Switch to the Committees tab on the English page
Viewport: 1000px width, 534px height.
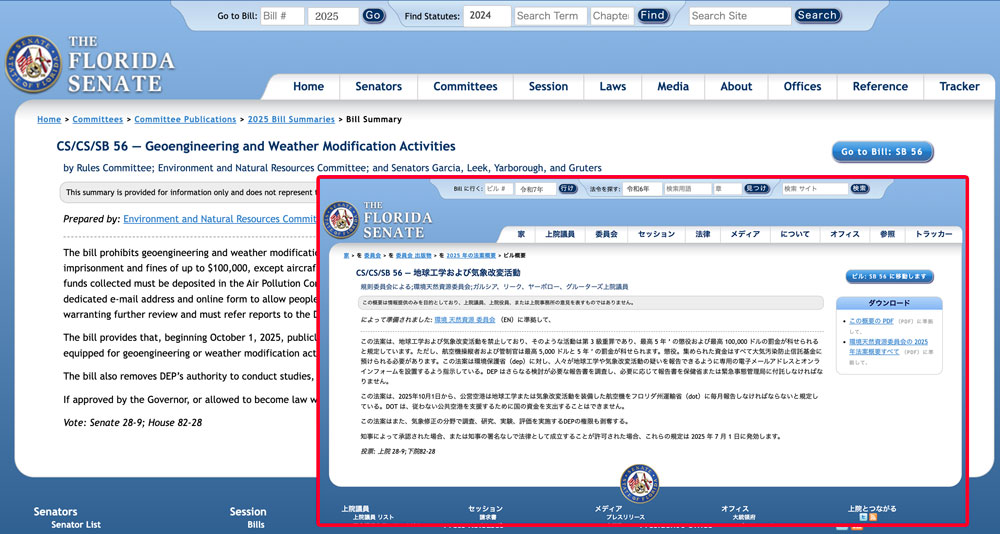466,87
